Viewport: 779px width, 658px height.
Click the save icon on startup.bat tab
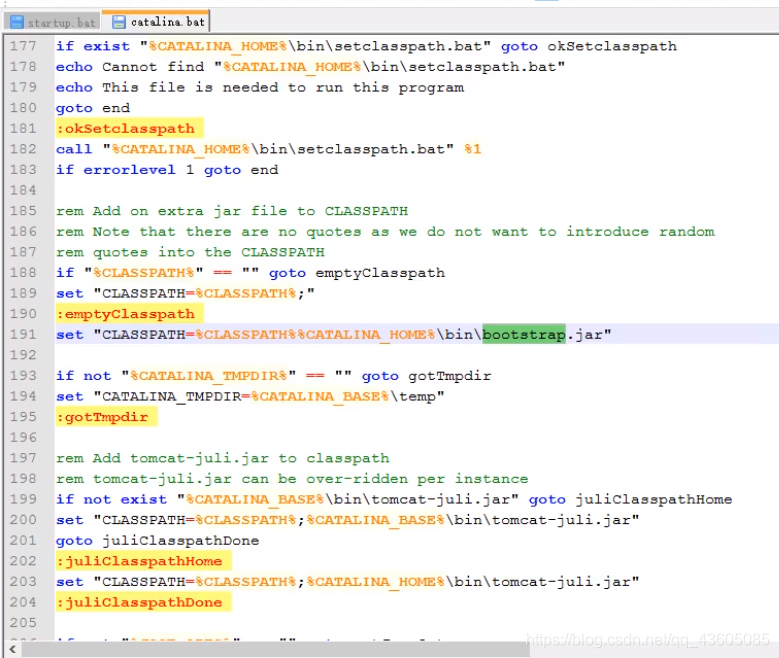(17, 22)
